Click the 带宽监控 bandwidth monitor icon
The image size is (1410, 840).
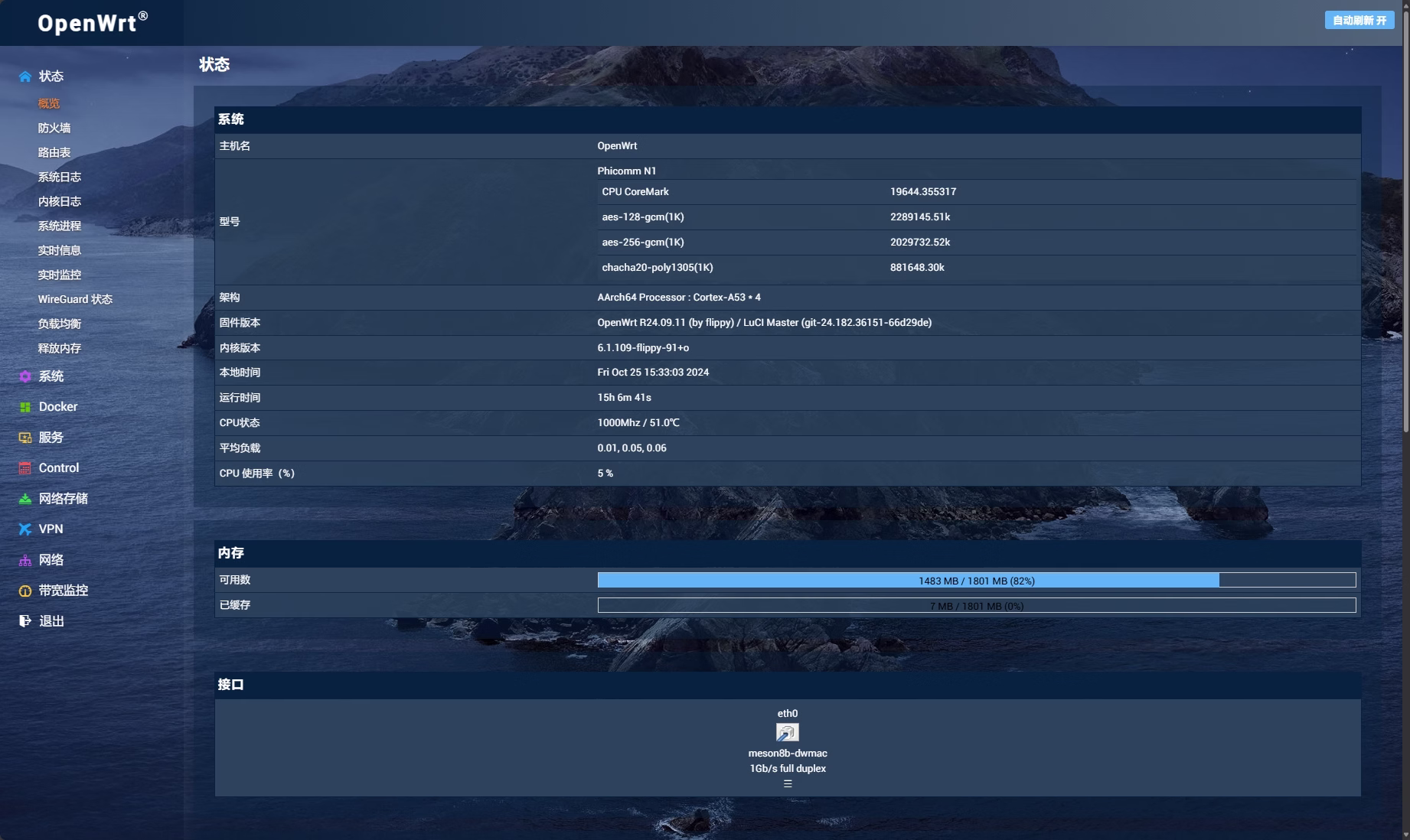pos(25,591)
